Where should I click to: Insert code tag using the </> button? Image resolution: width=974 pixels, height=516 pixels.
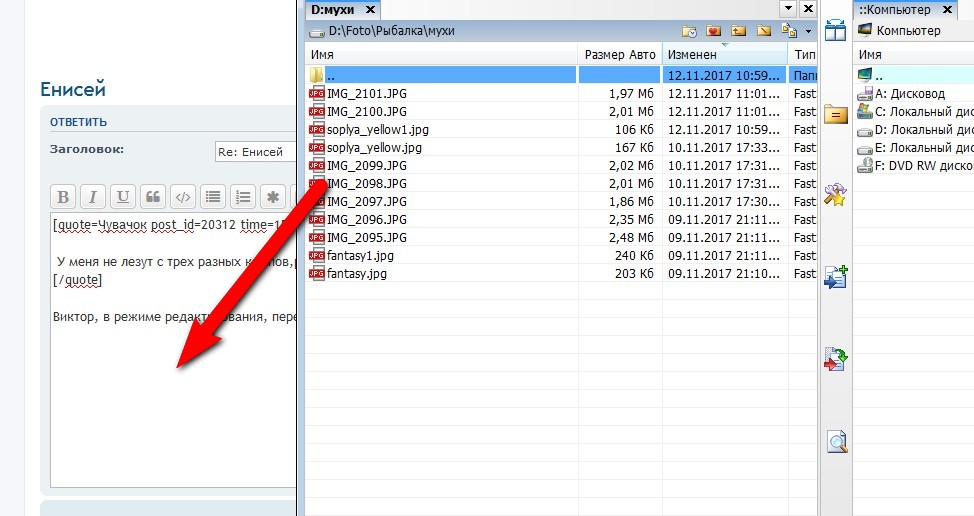click(182, 197)
